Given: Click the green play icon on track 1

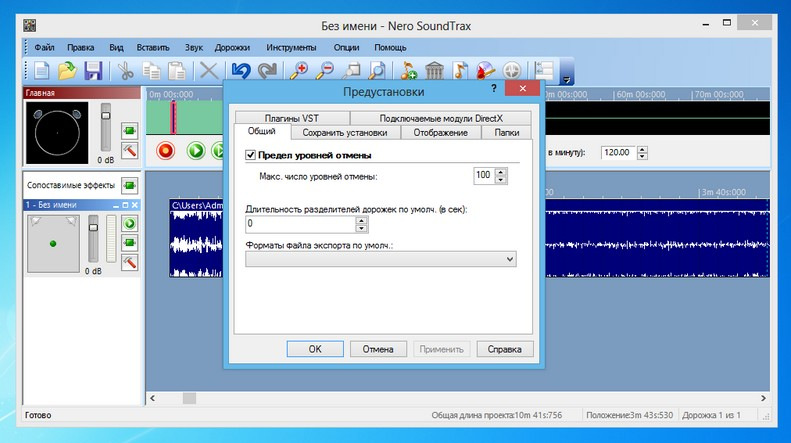Looking at the screenshot, I should 130,224.
